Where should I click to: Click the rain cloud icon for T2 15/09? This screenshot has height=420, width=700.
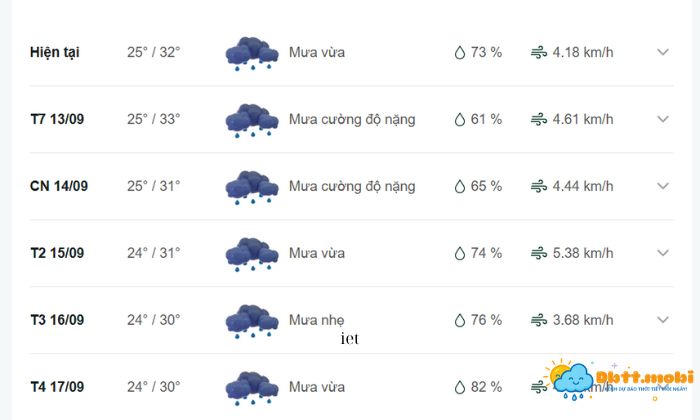[x=251, y=253]
